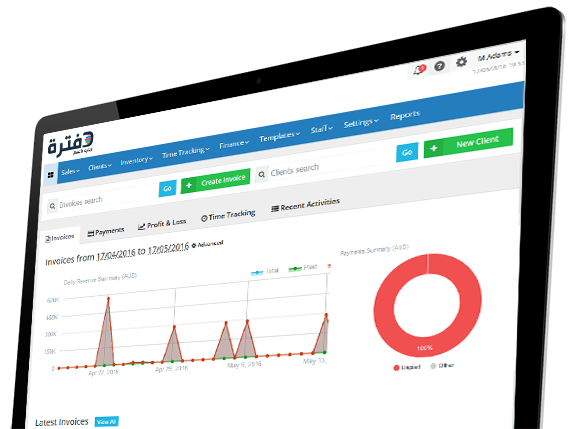This screenshot has height=429, width=576.
Task: Switch to the Payments tab
Action: (106, 232)
